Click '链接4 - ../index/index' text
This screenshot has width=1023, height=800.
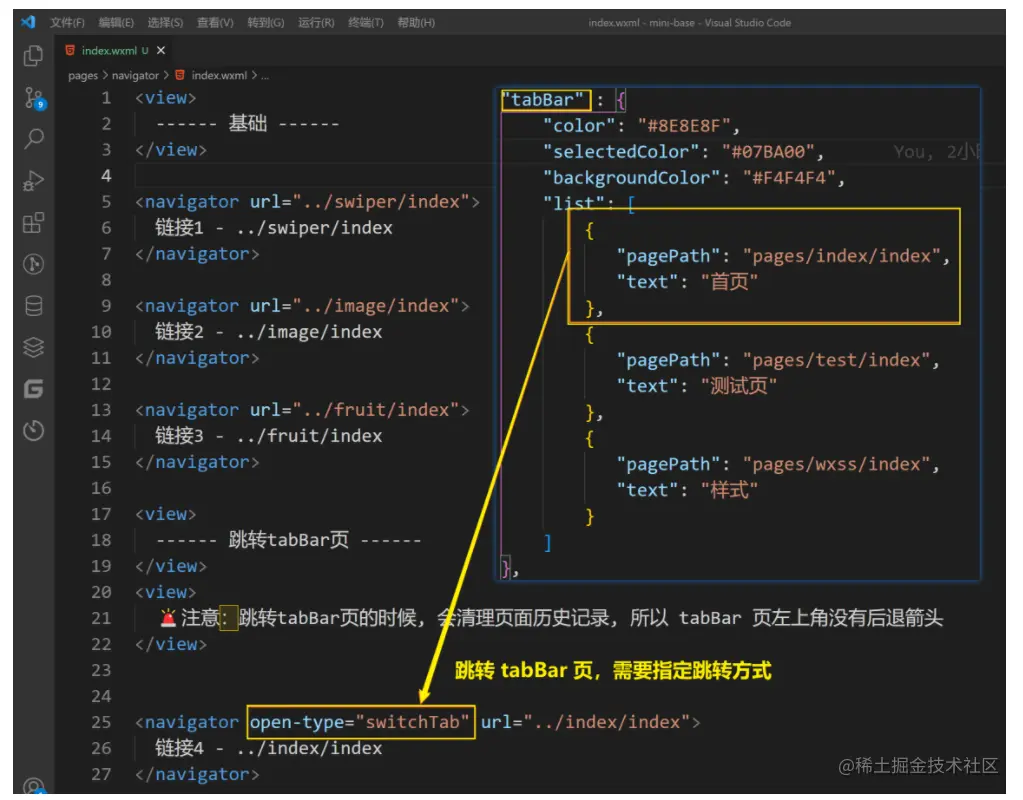click(x=269, y=748)
